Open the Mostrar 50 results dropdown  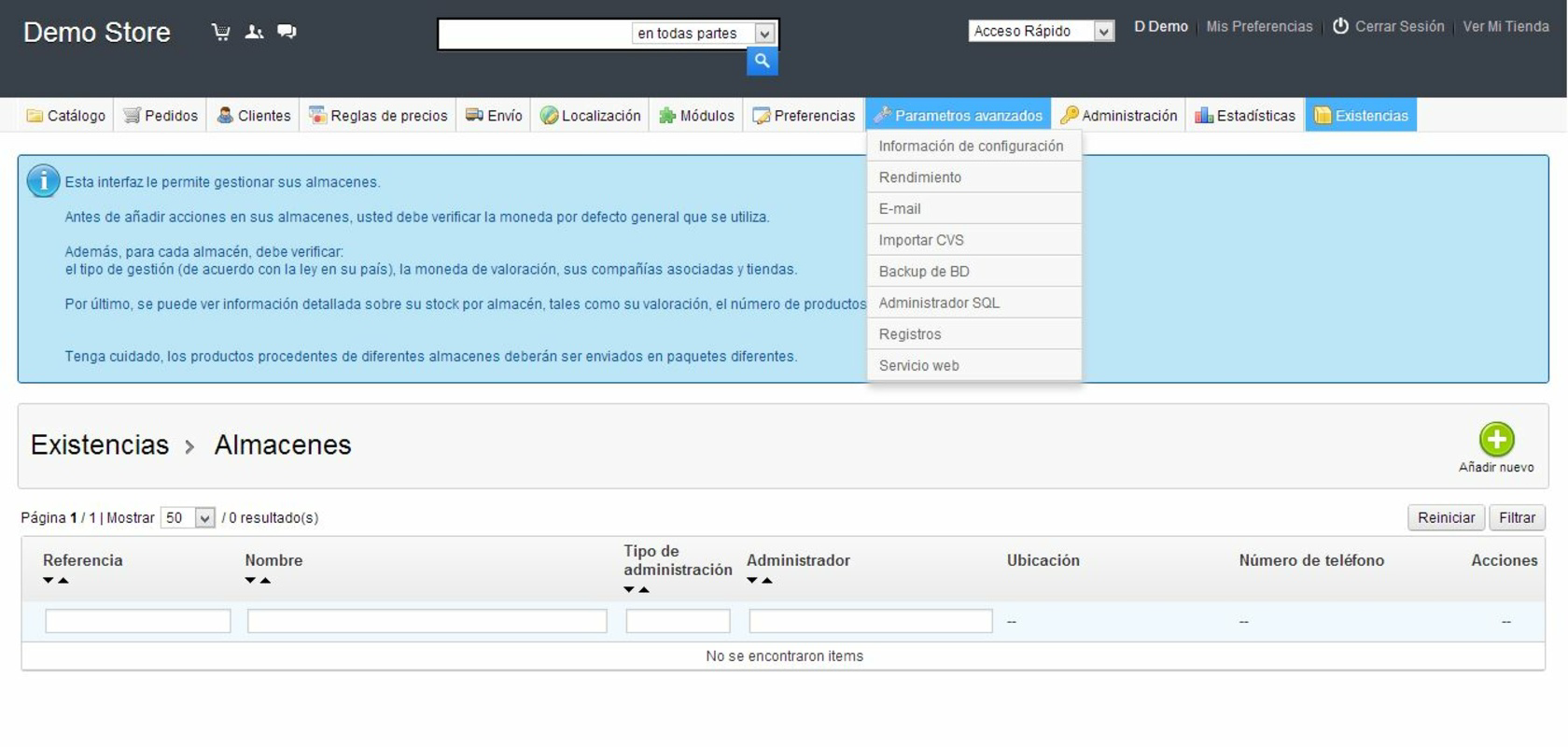(188, 517)
